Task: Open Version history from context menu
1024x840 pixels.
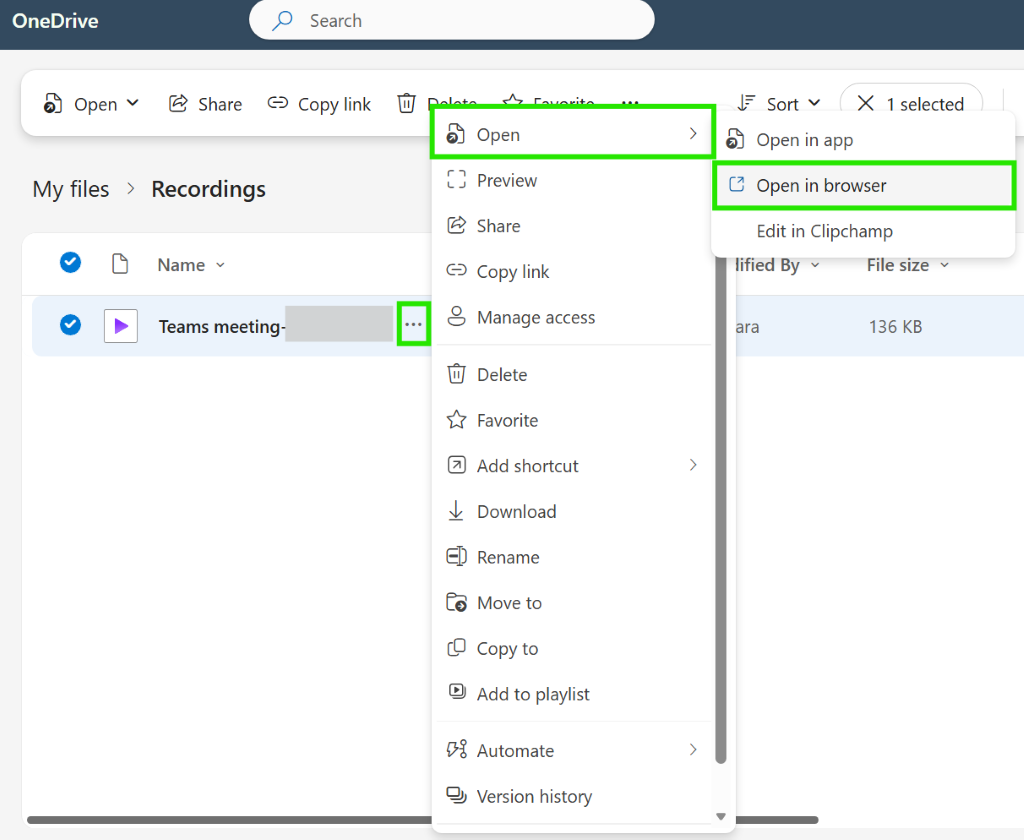Action: [x=572, y=797]
